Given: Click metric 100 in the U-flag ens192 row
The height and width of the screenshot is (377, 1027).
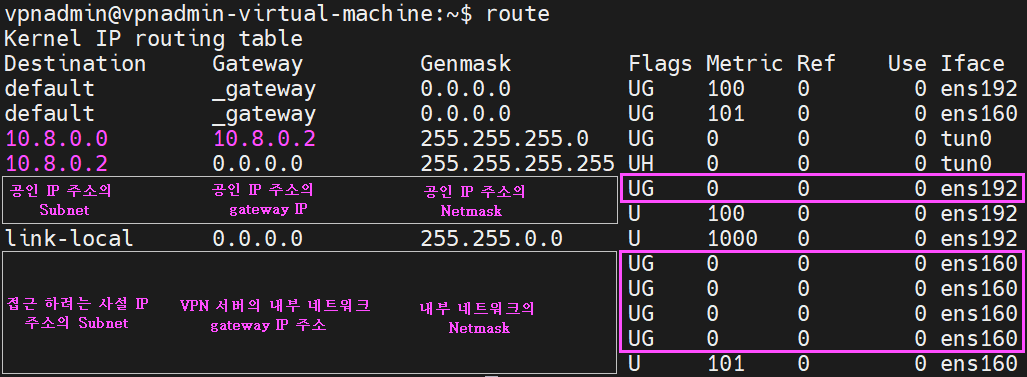Looking at the screenshot, I should pos(726,213).
